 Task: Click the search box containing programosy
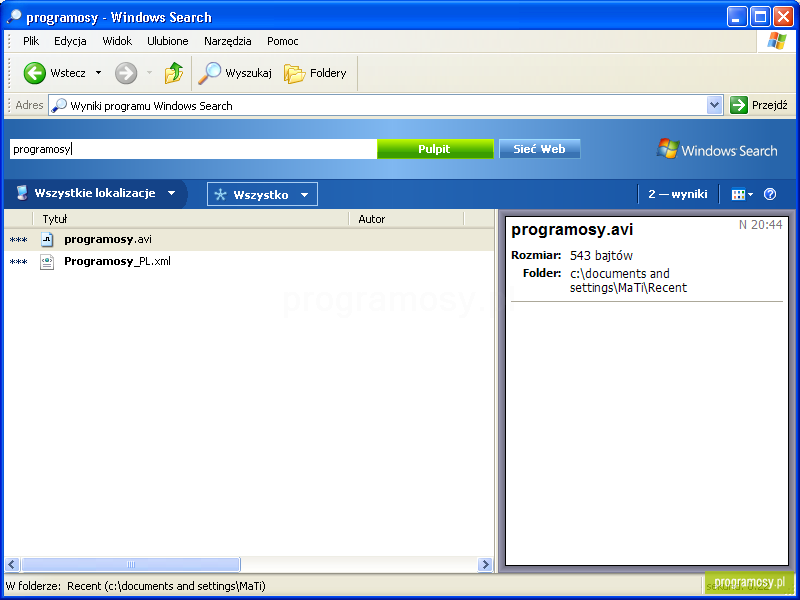pos(193,149)
